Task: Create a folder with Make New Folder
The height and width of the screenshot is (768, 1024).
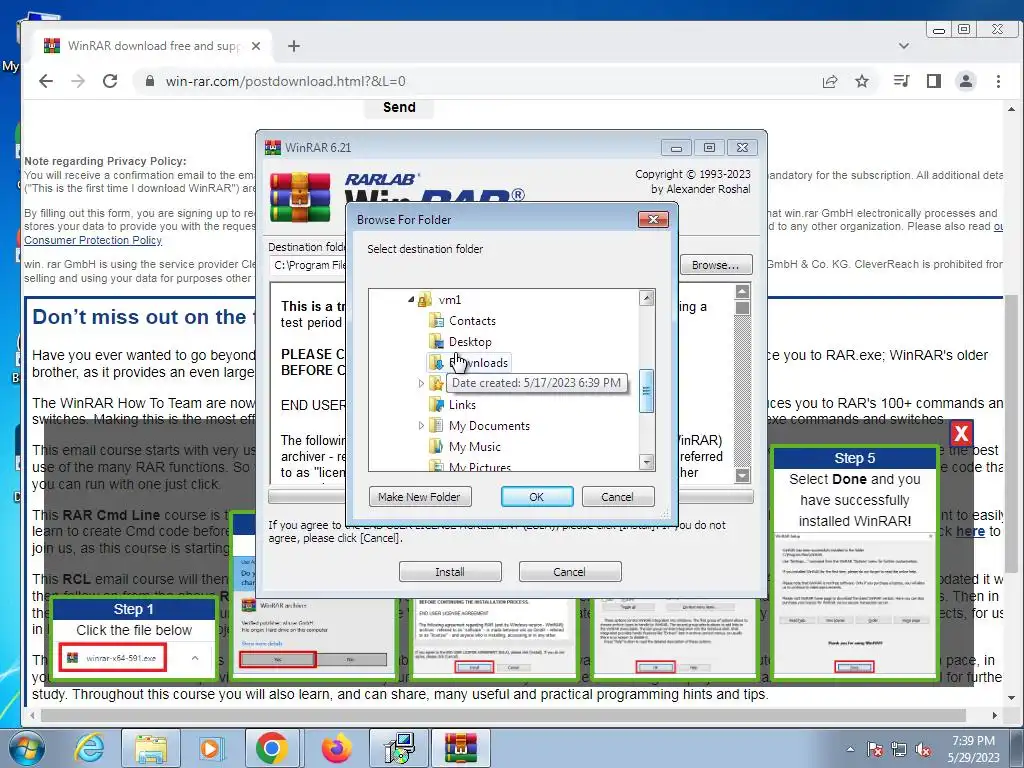Action: (419, 497)
